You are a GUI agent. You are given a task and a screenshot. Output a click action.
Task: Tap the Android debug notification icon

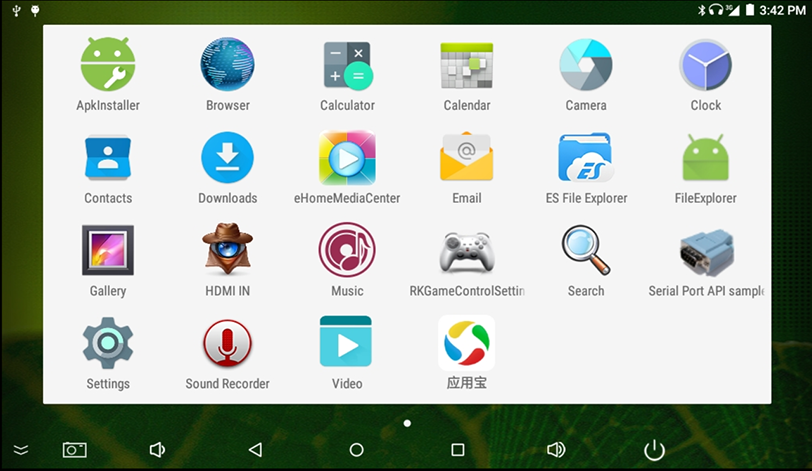click(35, 10)
